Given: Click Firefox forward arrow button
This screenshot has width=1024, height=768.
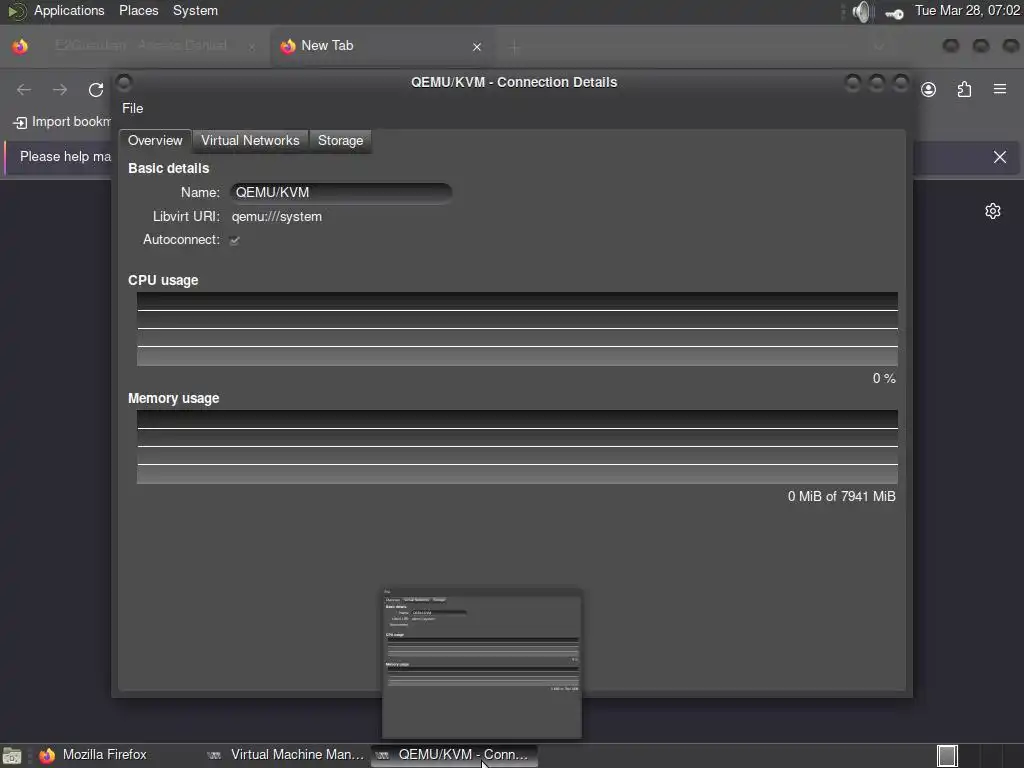Looking at the screenshot, I should pos(59,89).
